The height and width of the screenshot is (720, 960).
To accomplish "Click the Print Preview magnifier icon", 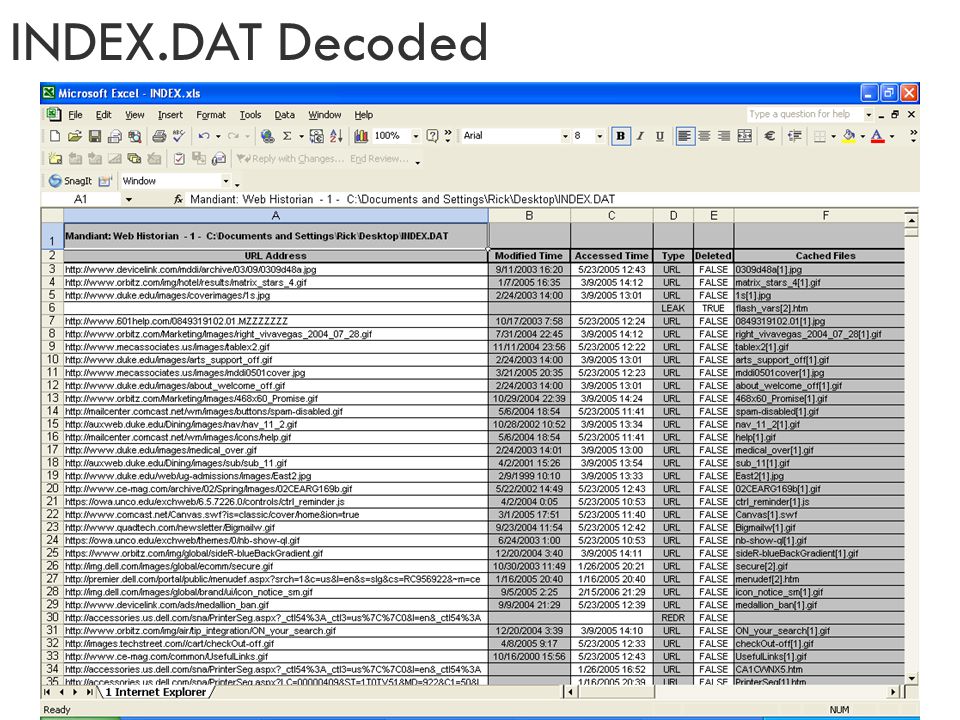I will pyautogui.click(x=135, y=136).
